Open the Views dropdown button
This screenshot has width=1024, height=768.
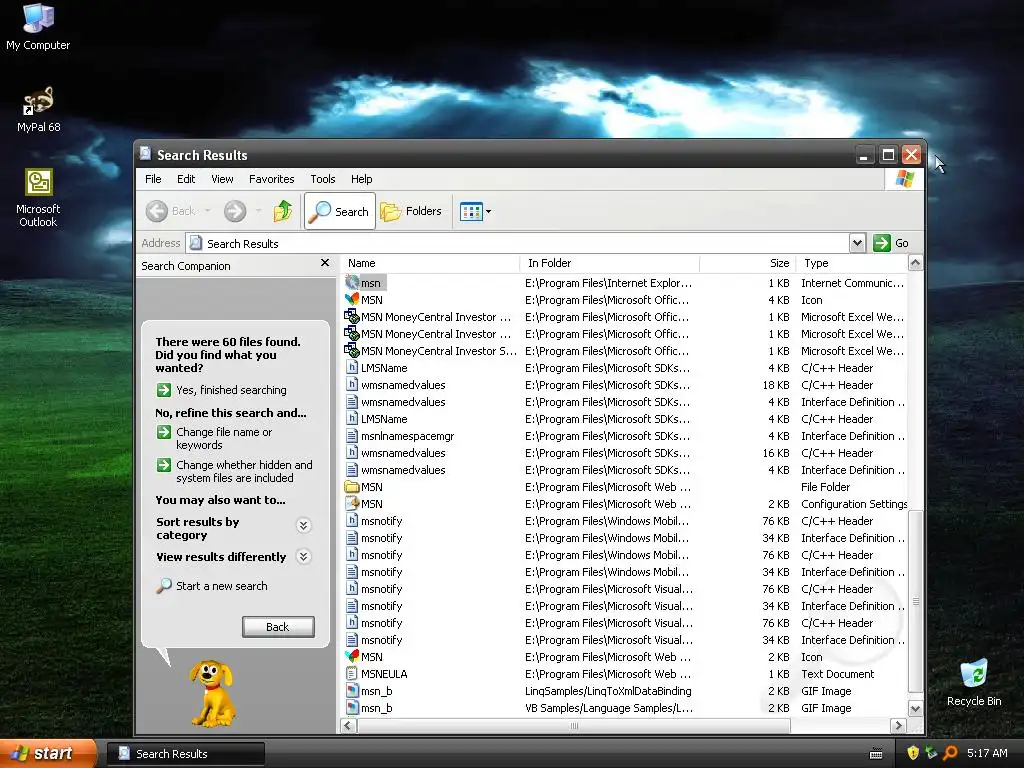pos(475,211)
